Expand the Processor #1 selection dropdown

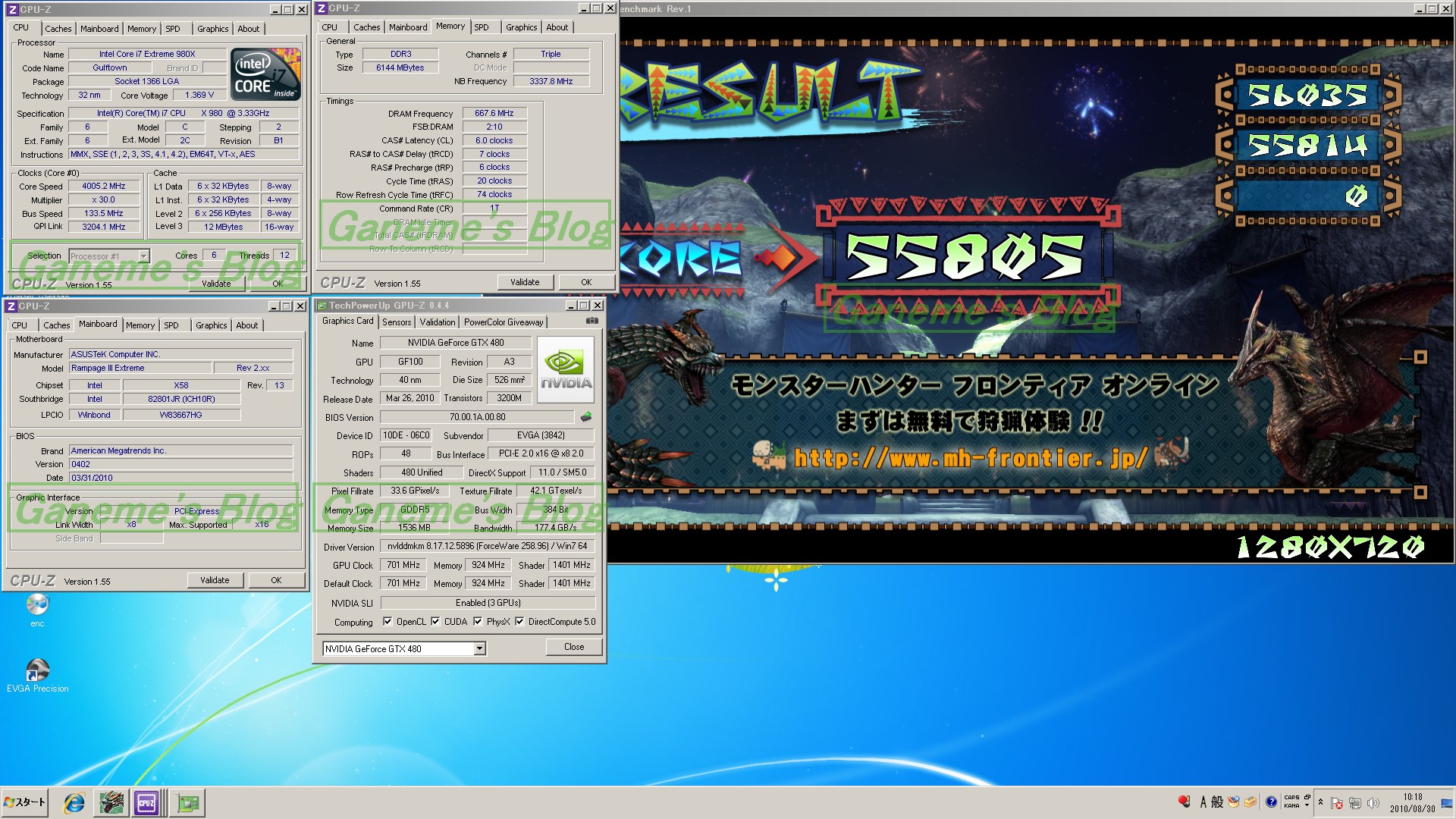[x=143, y=256]
